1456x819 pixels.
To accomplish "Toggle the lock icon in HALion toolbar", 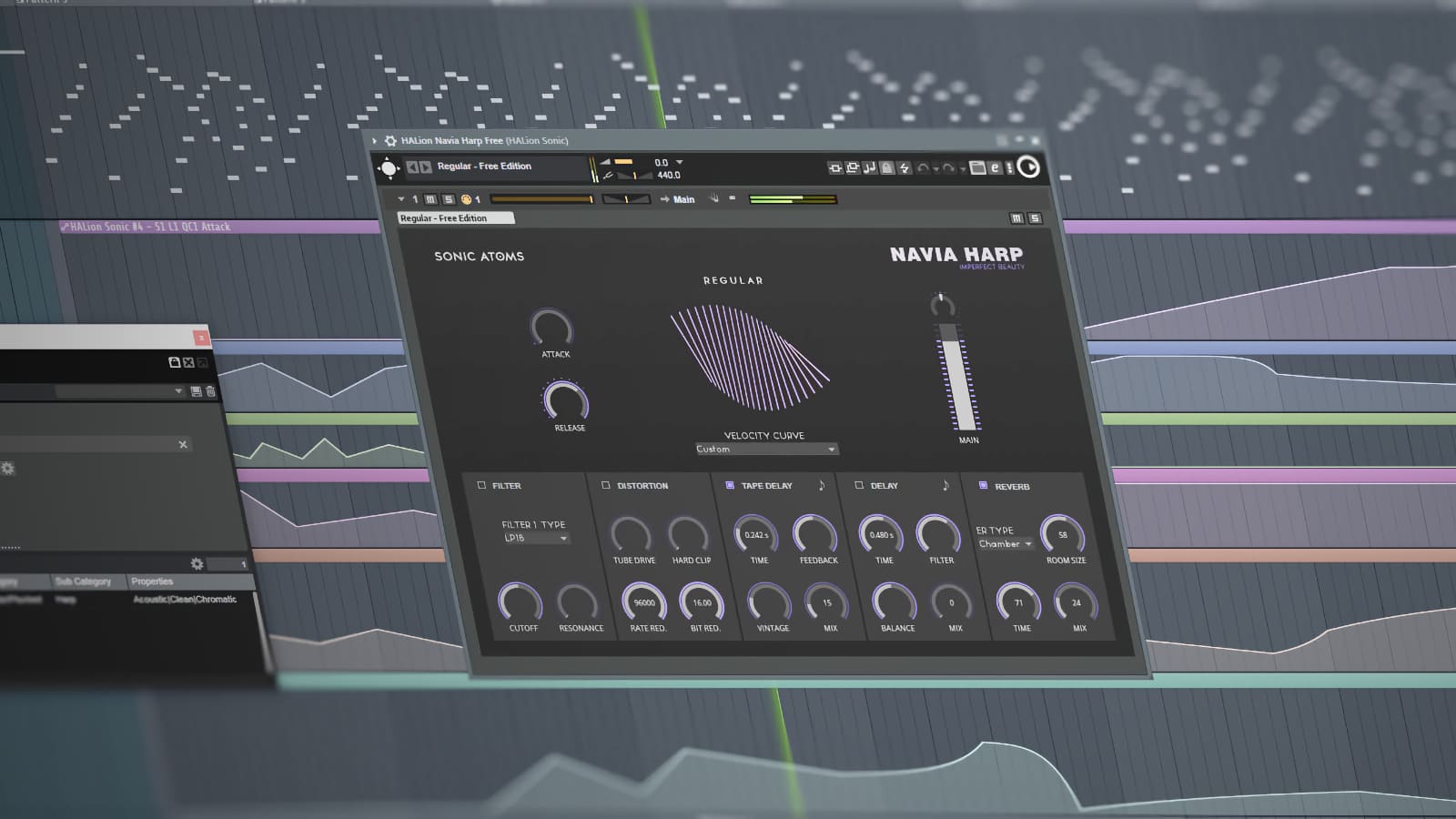I will pyautogui.click(x=887, y=168).
